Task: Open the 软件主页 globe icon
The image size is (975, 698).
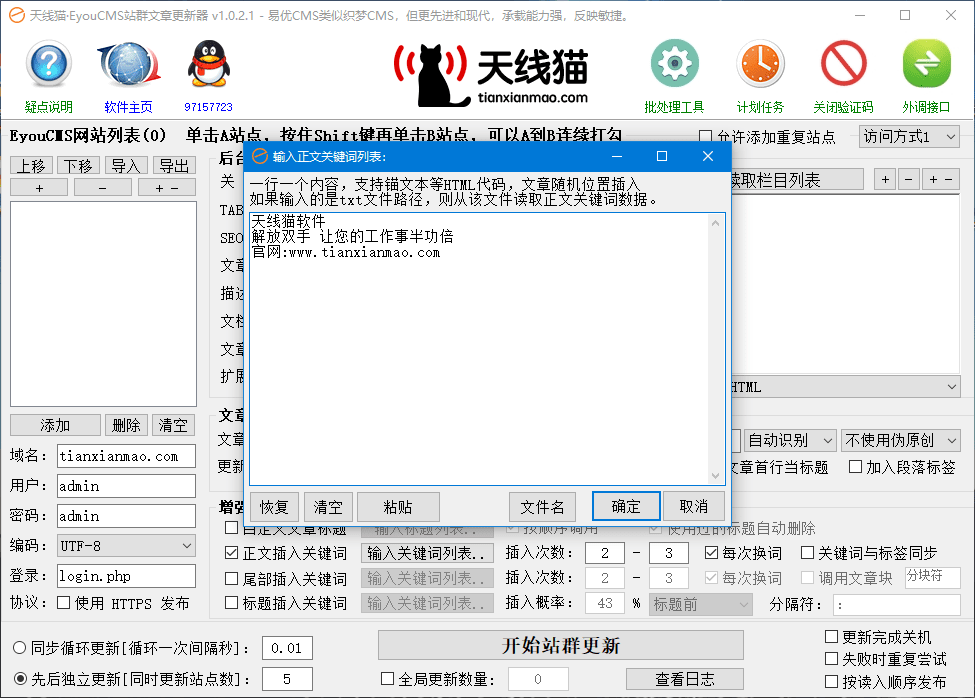Action: 129,64
